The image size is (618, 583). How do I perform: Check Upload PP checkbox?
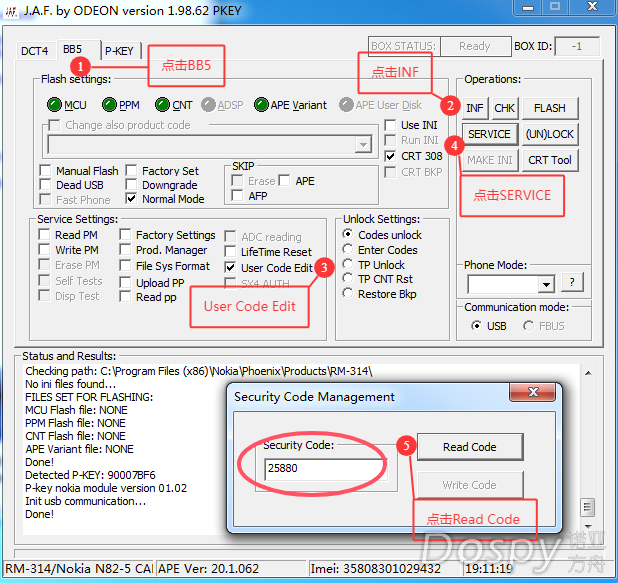(125, 282)
